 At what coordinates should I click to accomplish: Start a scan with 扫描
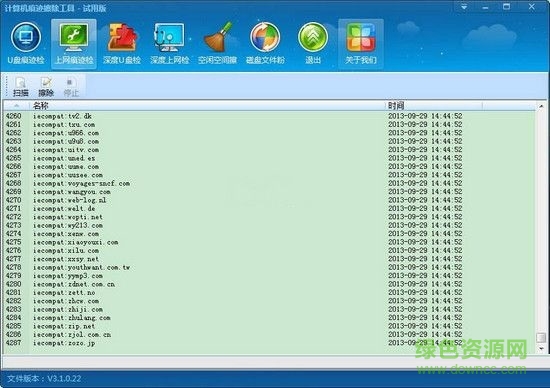(21, 87)
